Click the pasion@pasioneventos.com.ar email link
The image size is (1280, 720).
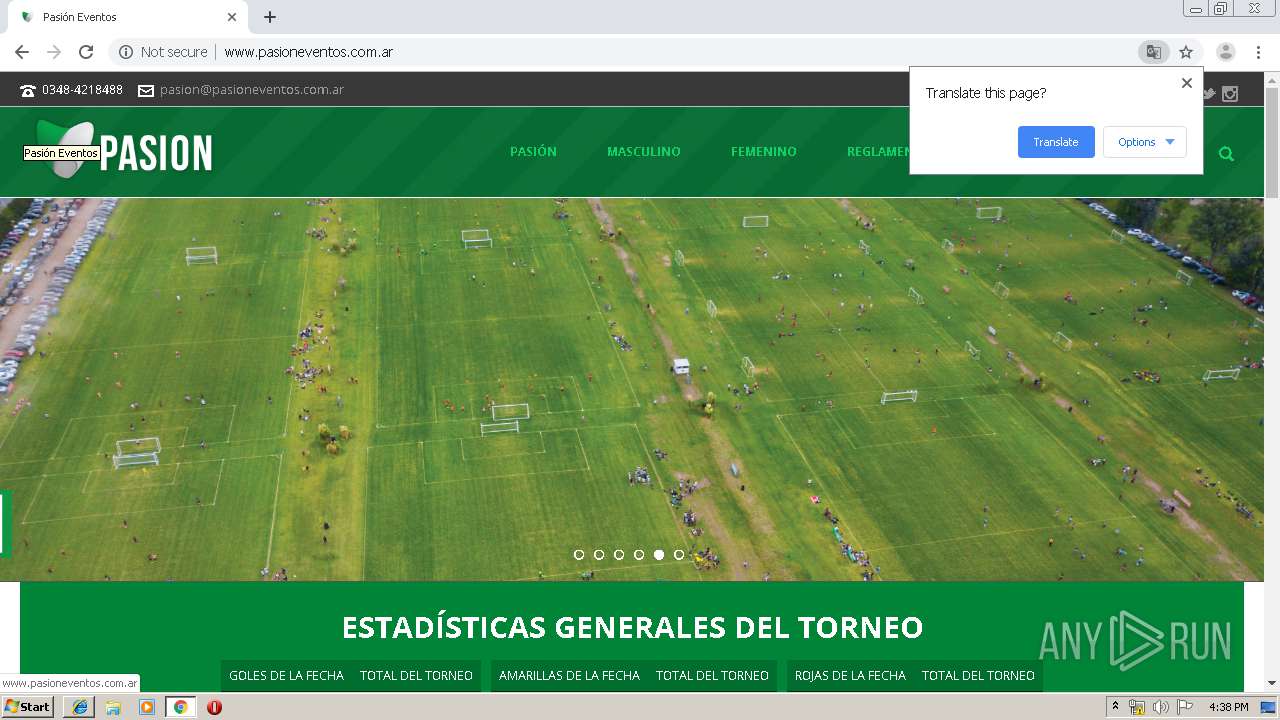pyautogui.click(x=252, y=90)
